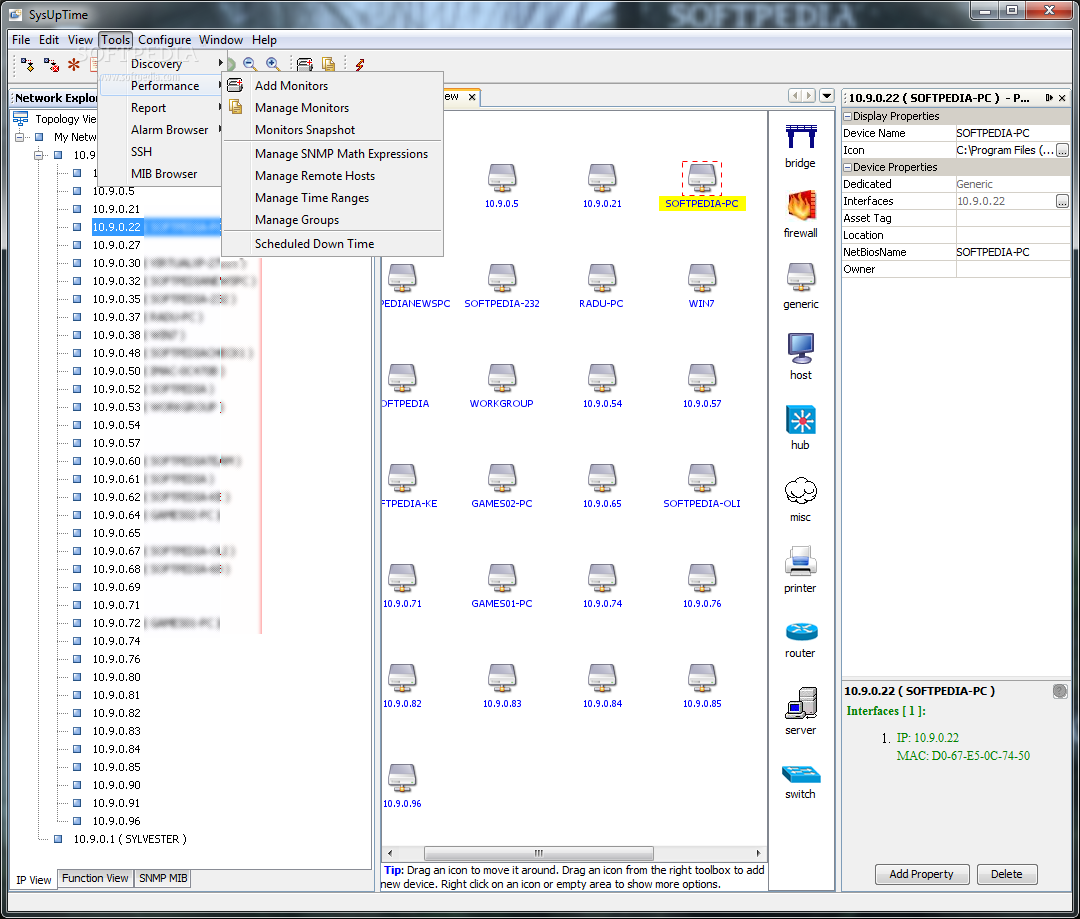This screenshot has height=919, width=1080.
Task: Select the printer device in toolbox
Action: (x=800, y=570)
